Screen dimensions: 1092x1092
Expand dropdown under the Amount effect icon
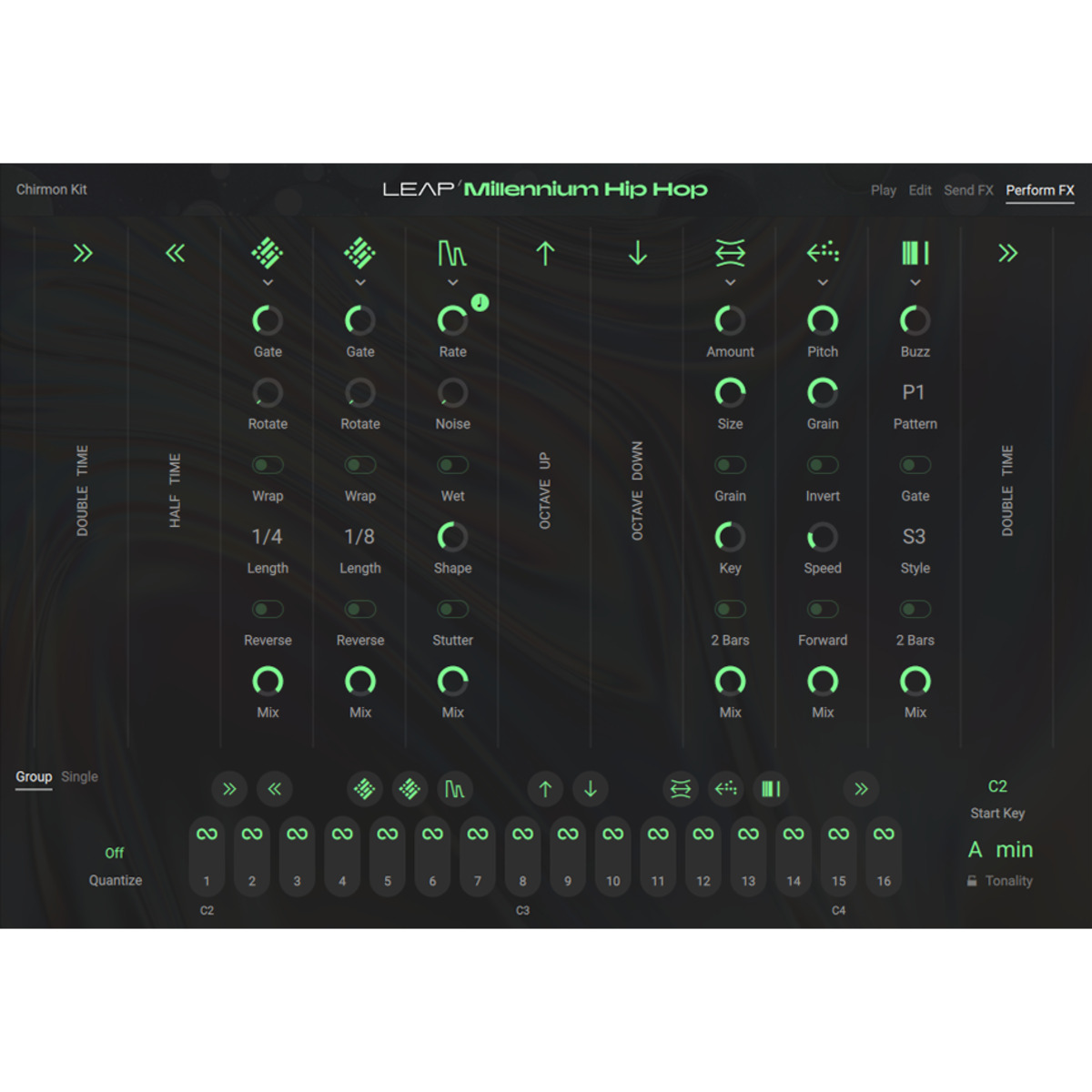[x=730, y=283]
